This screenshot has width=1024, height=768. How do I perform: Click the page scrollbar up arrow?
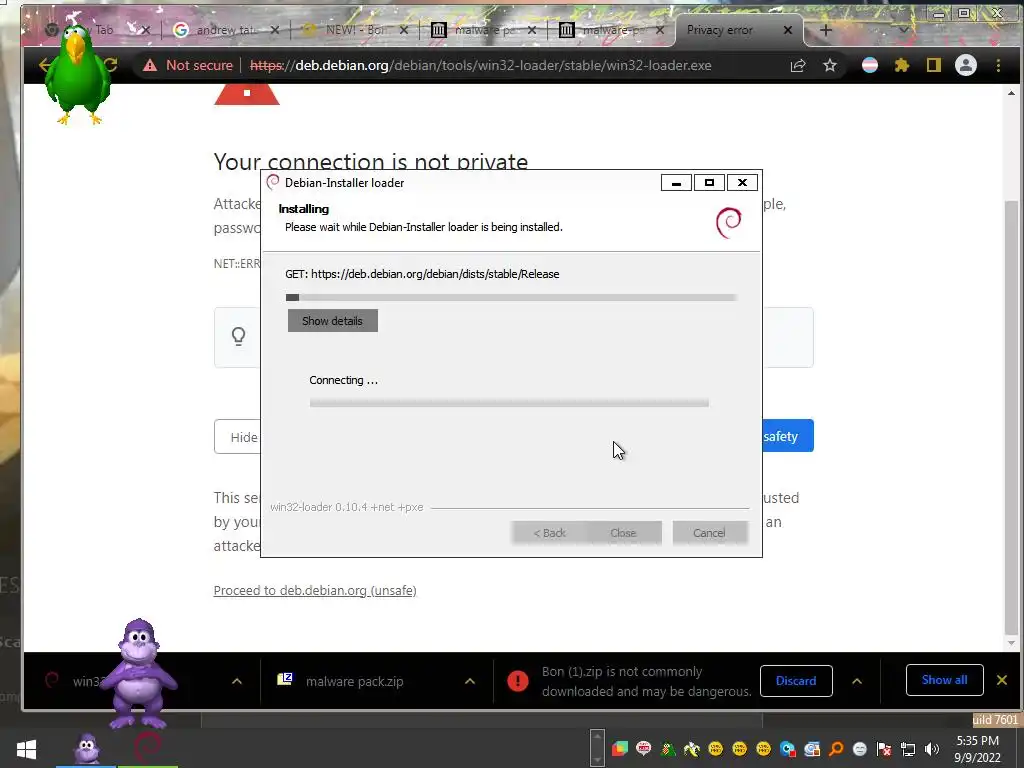[x=1012, y=93]
